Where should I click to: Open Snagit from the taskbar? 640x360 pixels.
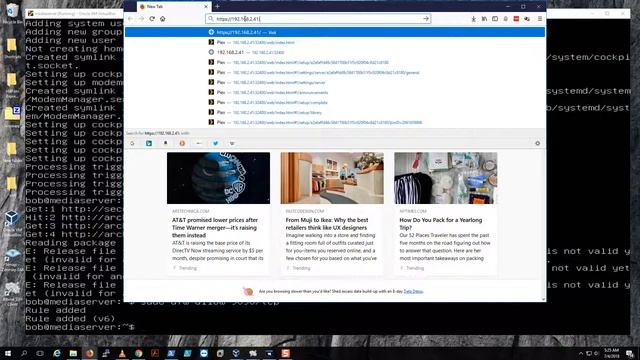pos(285,353)
